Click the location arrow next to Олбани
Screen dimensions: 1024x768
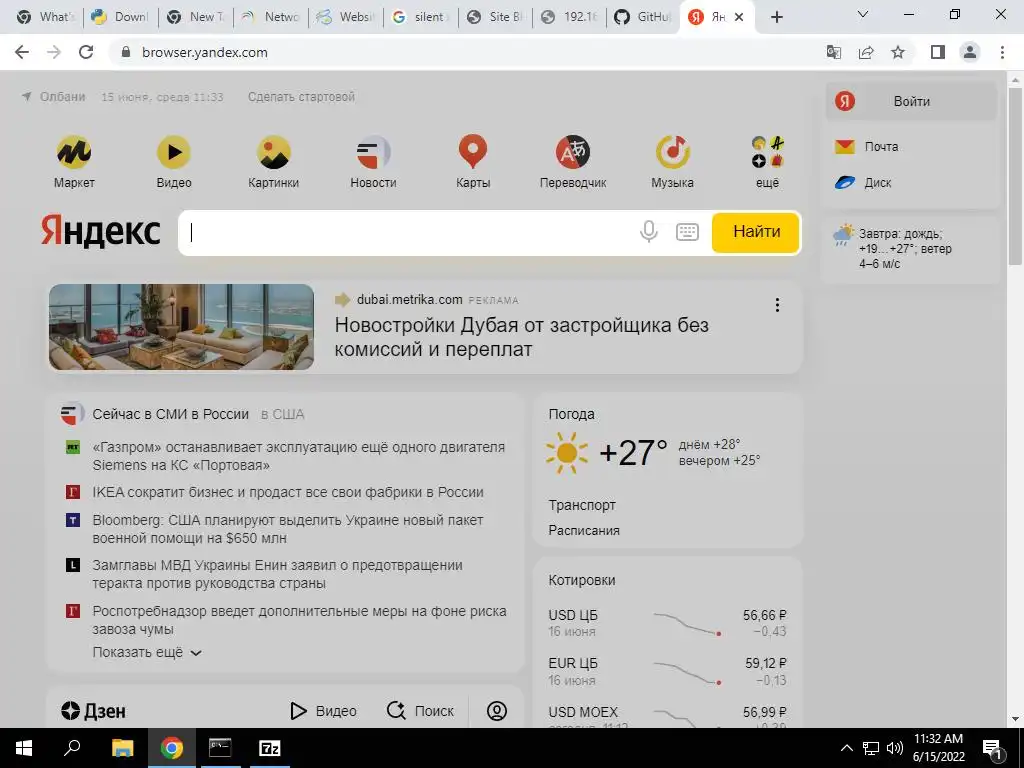(27, 97)
